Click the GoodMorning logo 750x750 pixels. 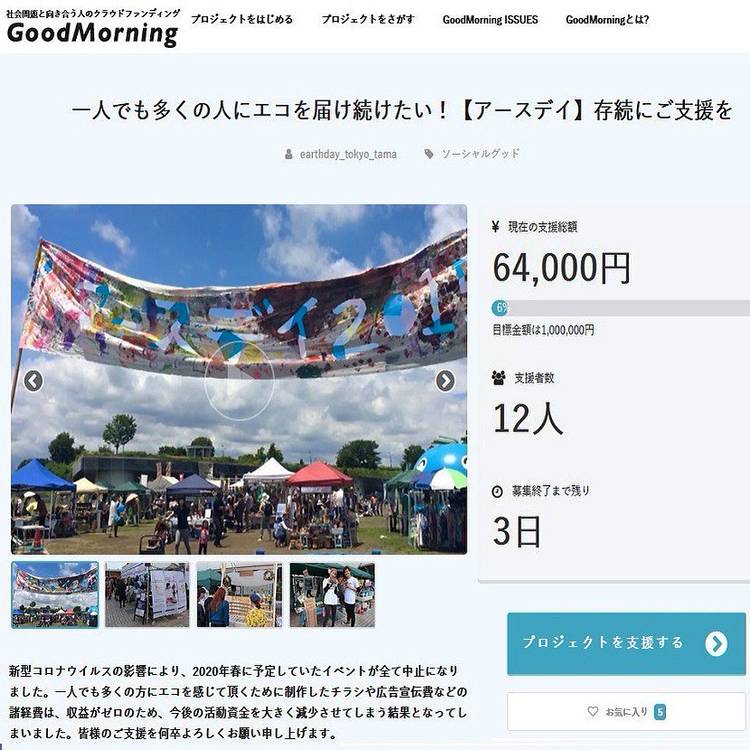pyautogui.click(x=92, y=28)
